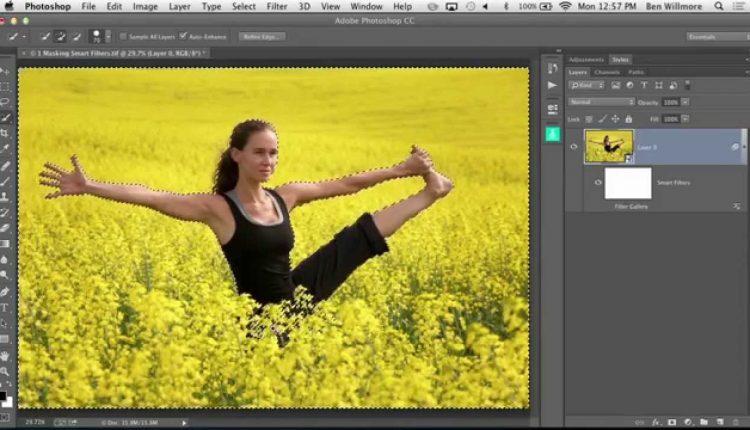Image resolution: width=750 pixels, height=430 pixels.
Task: Select the Brush tool
Action: (x=5, y=182)
